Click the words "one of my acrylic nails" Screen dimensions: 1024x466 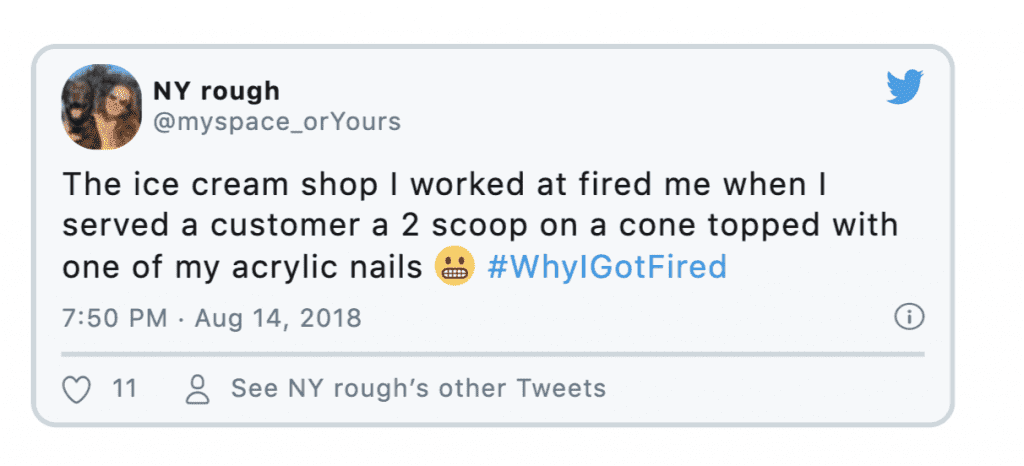coord(242,267)
